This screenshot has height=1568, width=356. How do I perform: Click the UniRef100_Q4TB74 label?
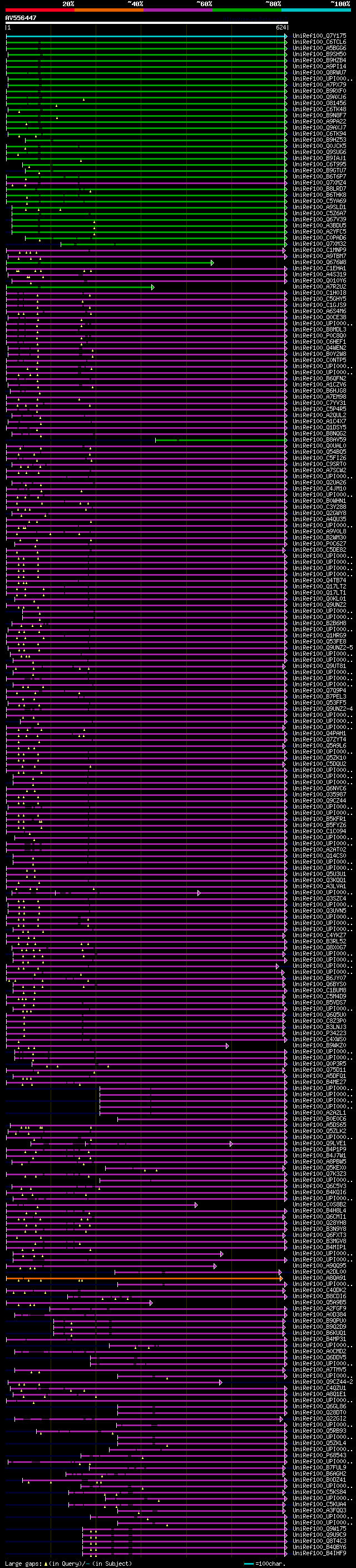[x=319, y=581]
